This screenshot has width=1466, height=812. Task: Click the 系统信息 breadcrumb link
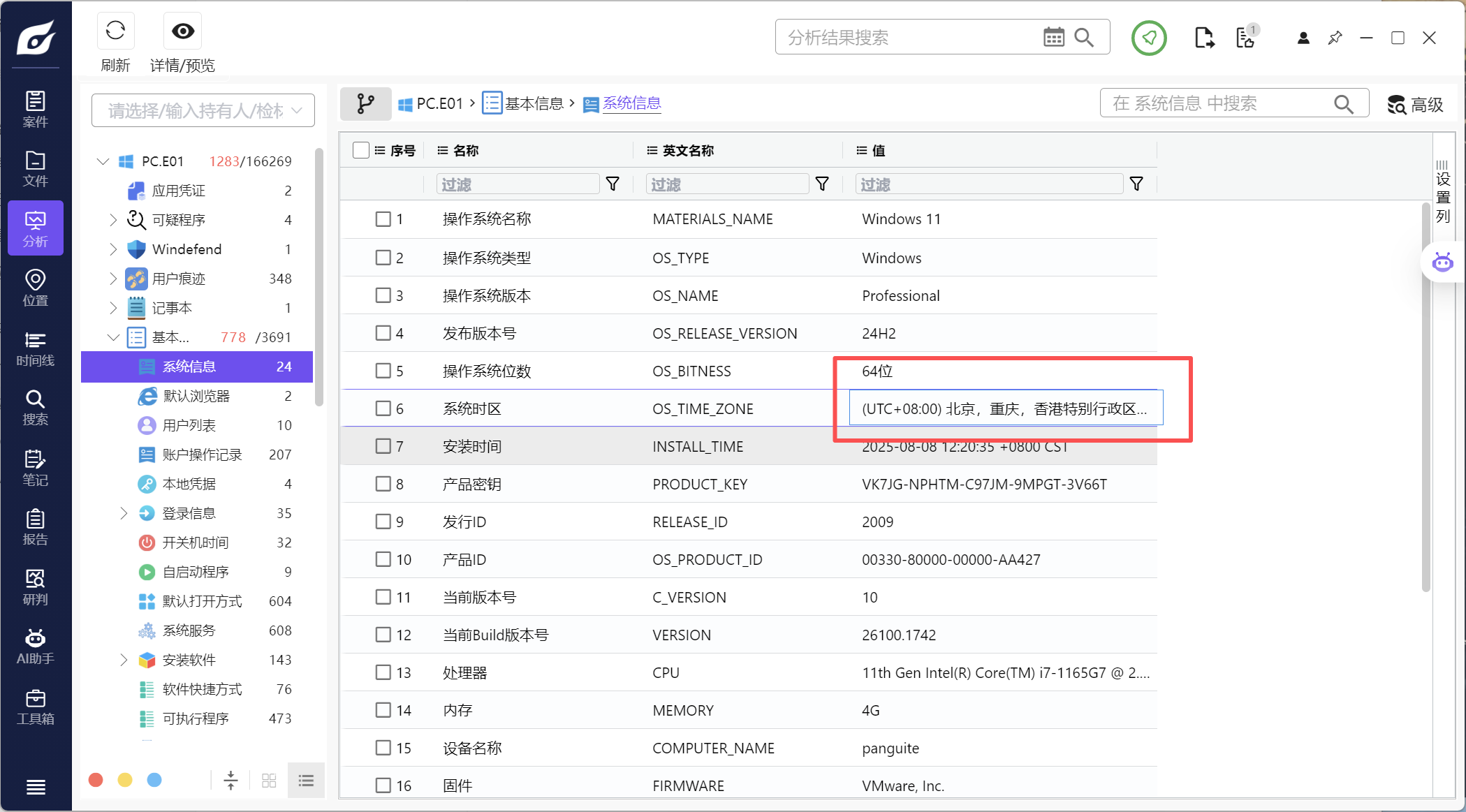point(622,104)
